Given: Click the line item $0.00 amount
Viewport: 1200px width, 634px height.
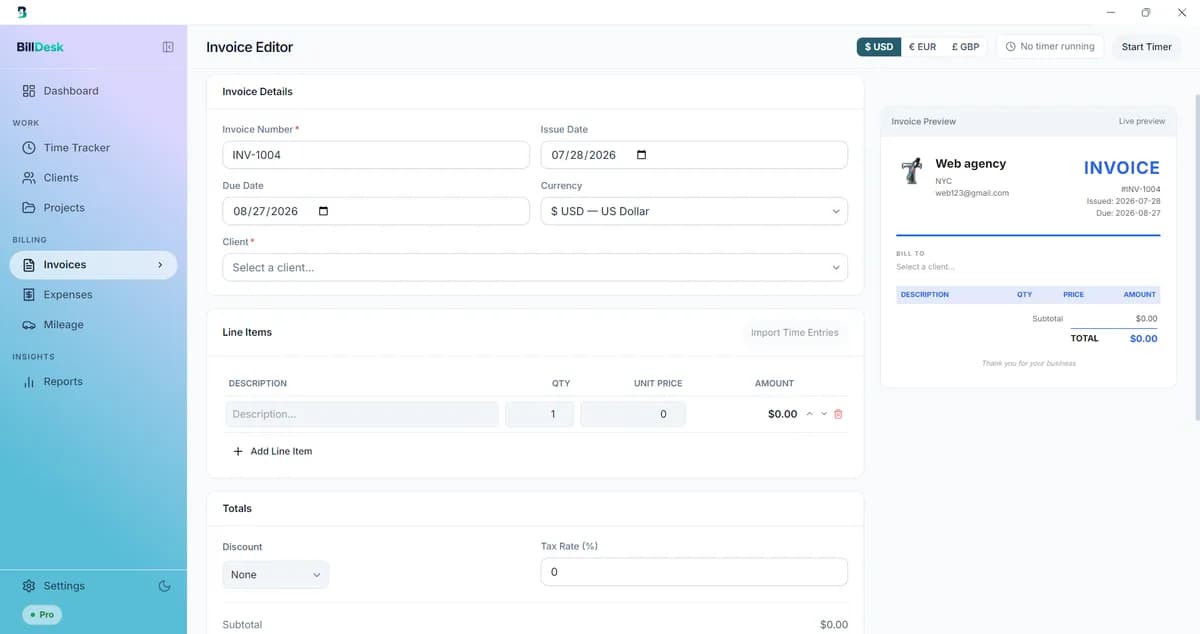Looking at the screenshot, I should point(782,414).
